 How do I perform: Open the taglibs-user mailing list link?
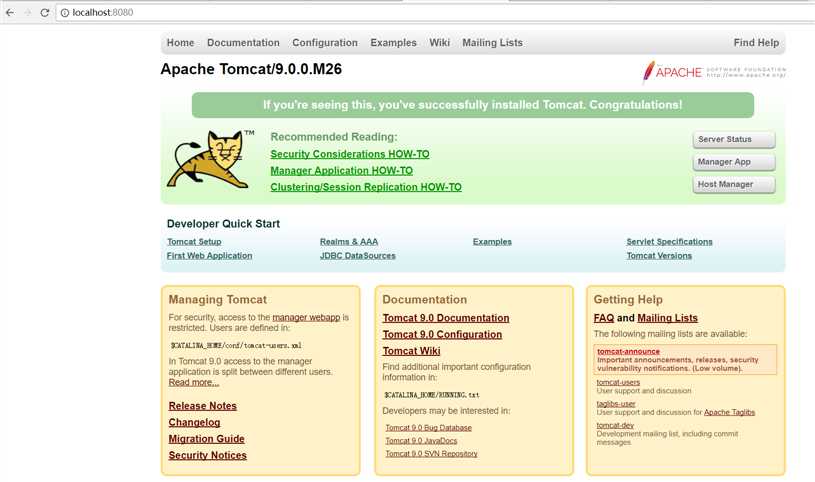(x=616, y=403)
